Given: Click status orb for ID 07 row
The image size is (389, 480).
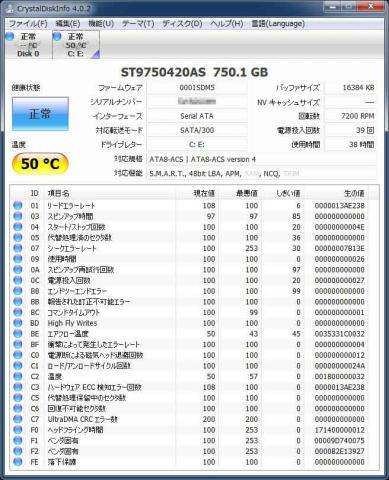Looking at the screenshot, I should click(x=18, y=248).
